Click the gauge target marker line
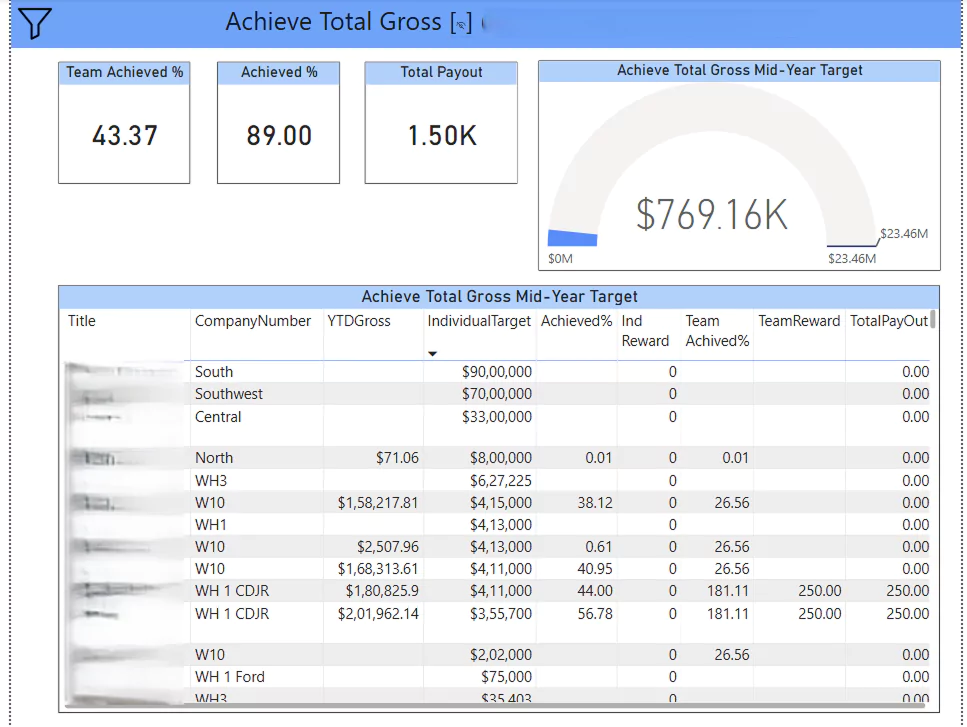The width and height of the screenshot is (967, 727). click(x=850, y=245)
